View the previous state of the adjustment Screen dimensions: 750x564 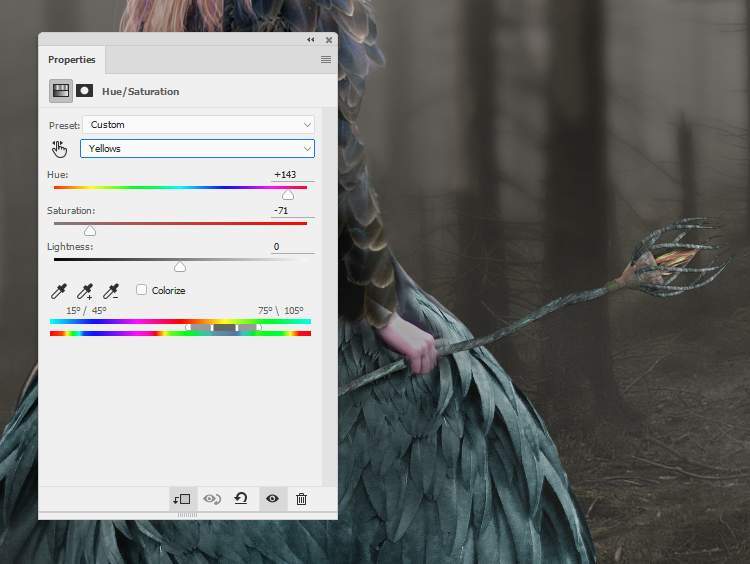(x=212, y=499)
